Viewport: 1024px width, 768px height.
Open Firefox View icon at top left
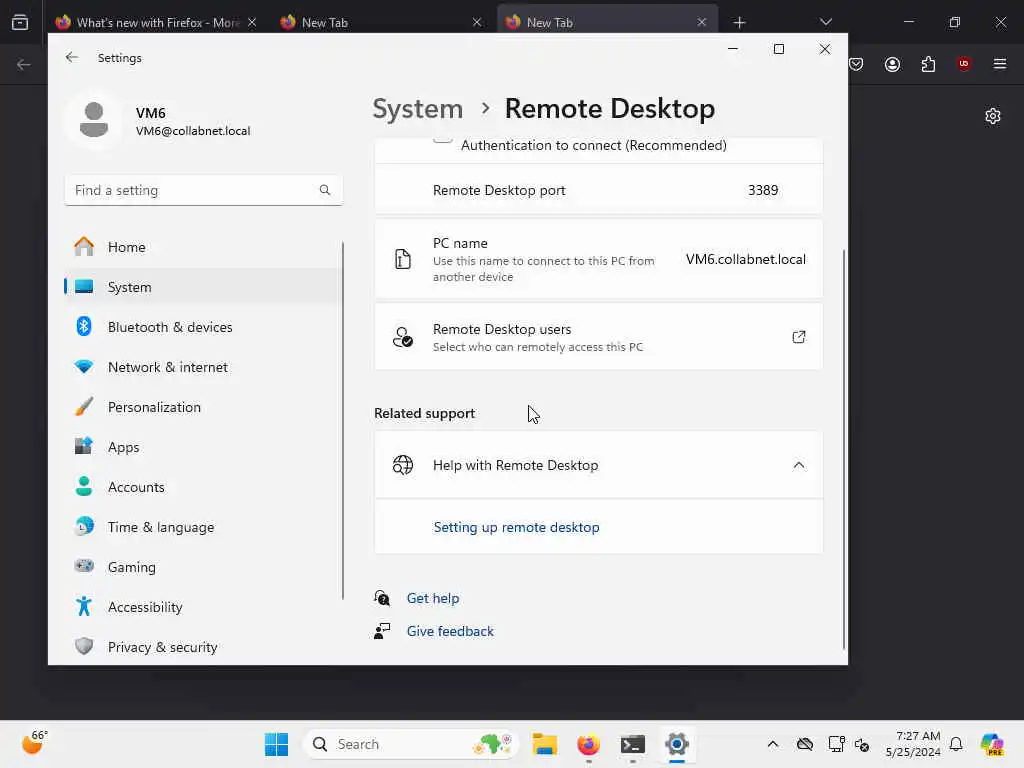click(20, 22)
